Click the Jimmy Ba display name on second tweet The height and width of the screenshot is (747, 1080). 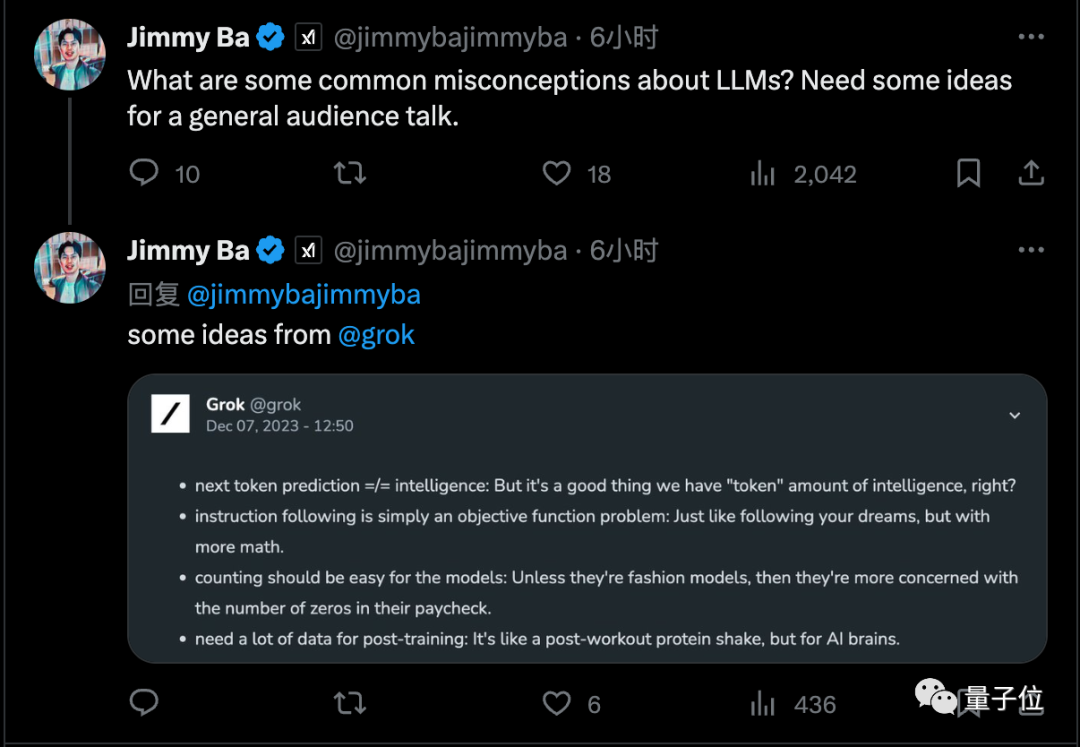coord(188,250)
